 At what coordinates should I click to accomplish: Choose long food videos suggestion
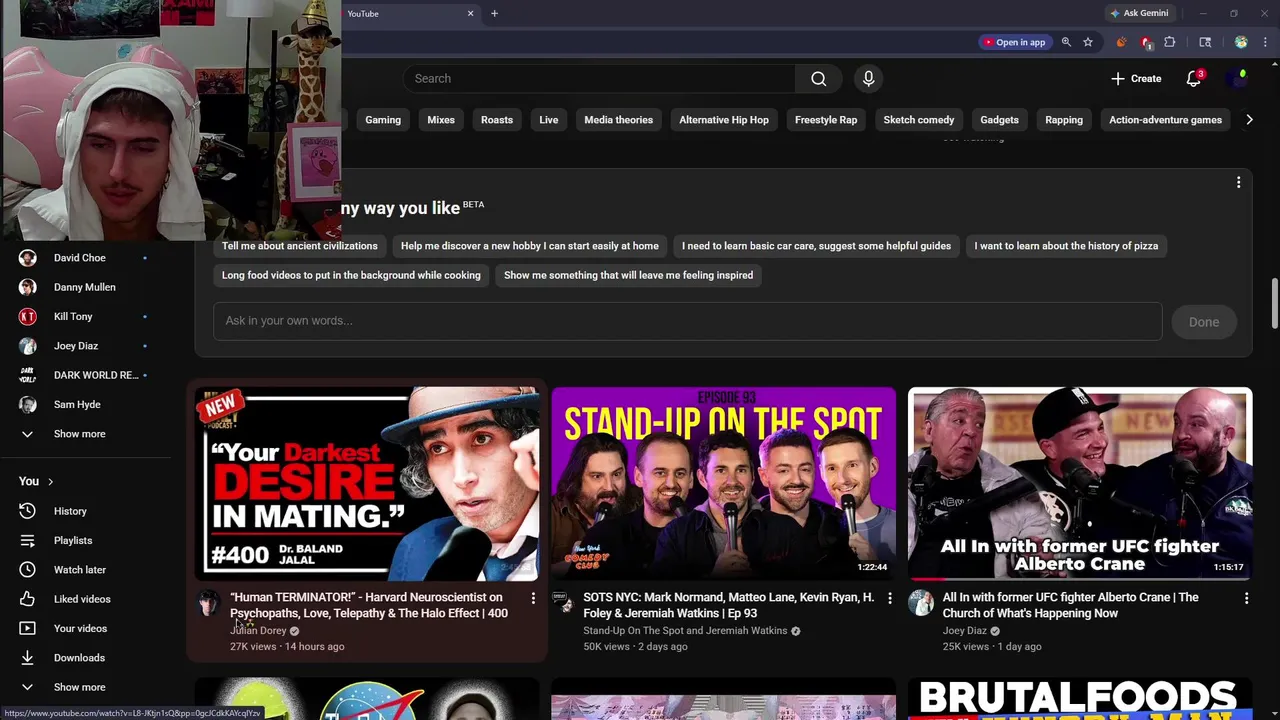(351, 275)
